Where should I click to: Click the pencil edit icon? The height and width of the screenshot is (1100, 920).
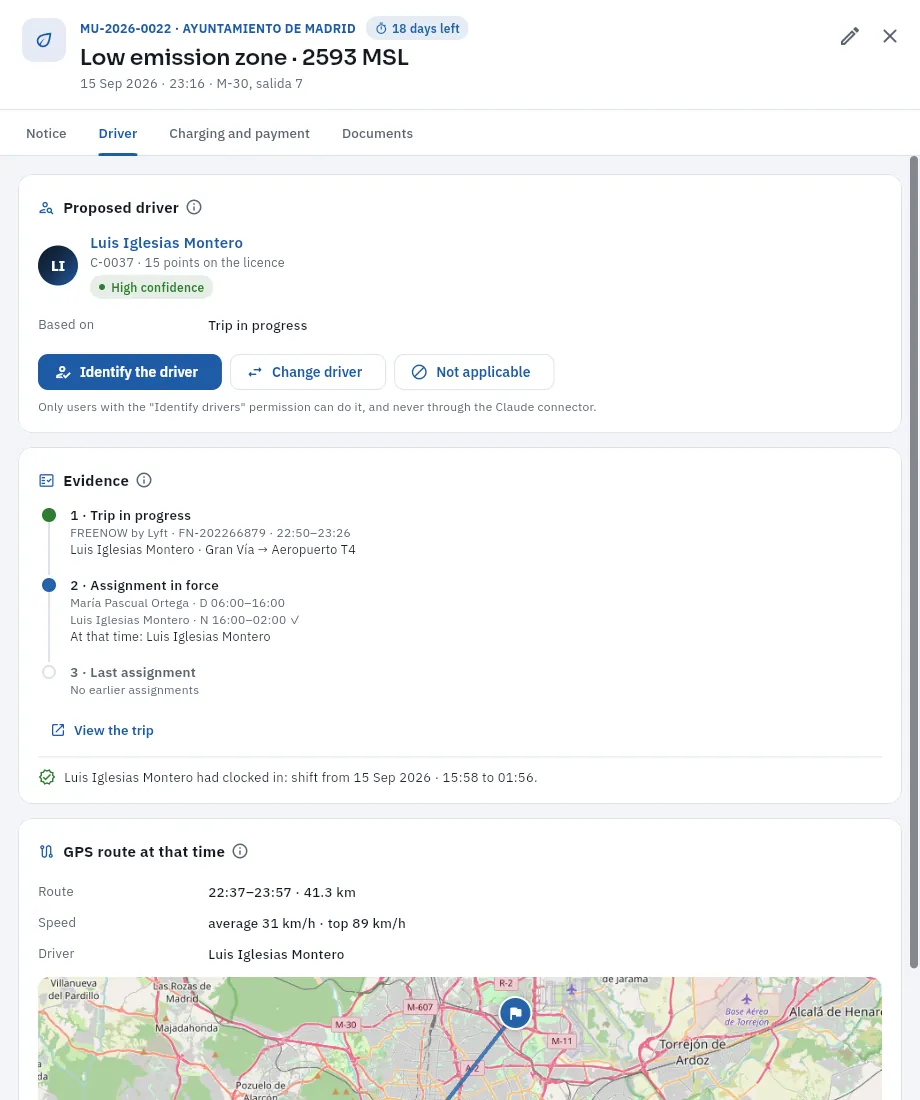(x=850, y=36)
